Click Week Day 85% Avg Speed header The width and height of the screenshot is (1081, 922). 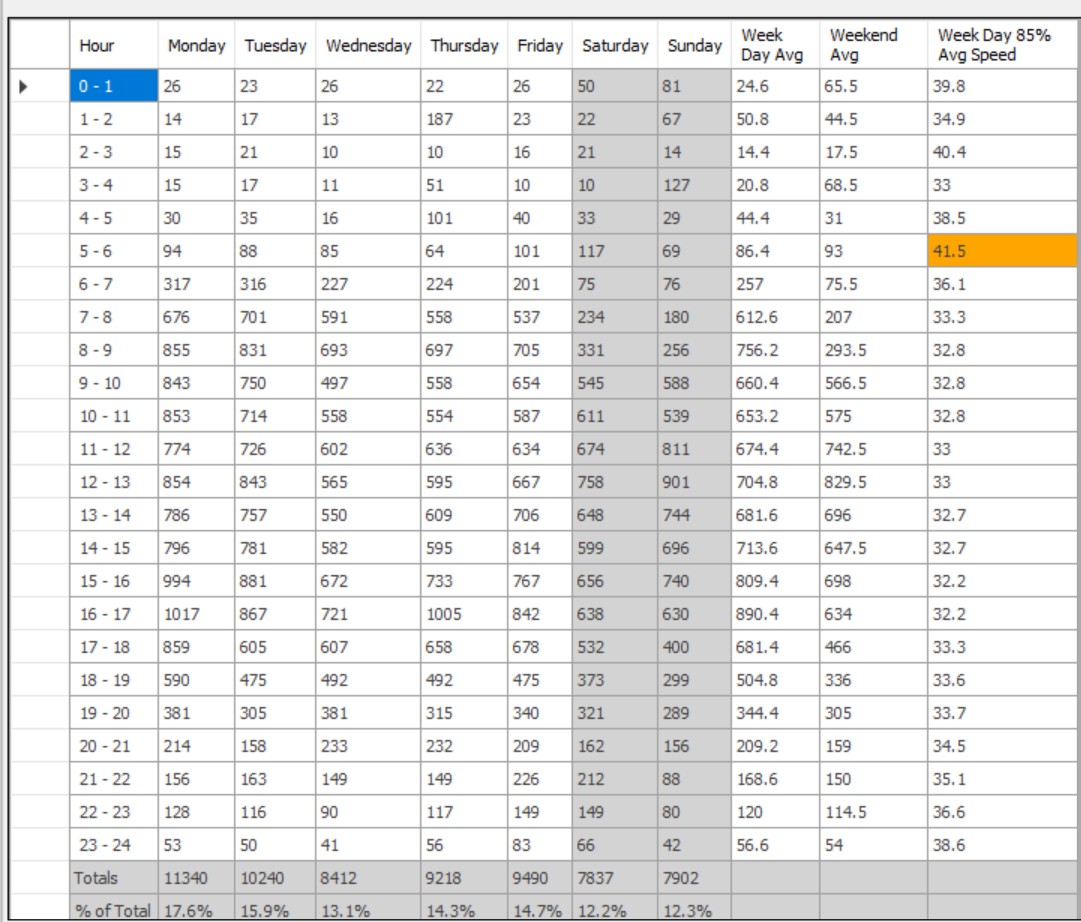pyautogui.click(x=1002, y=46)
